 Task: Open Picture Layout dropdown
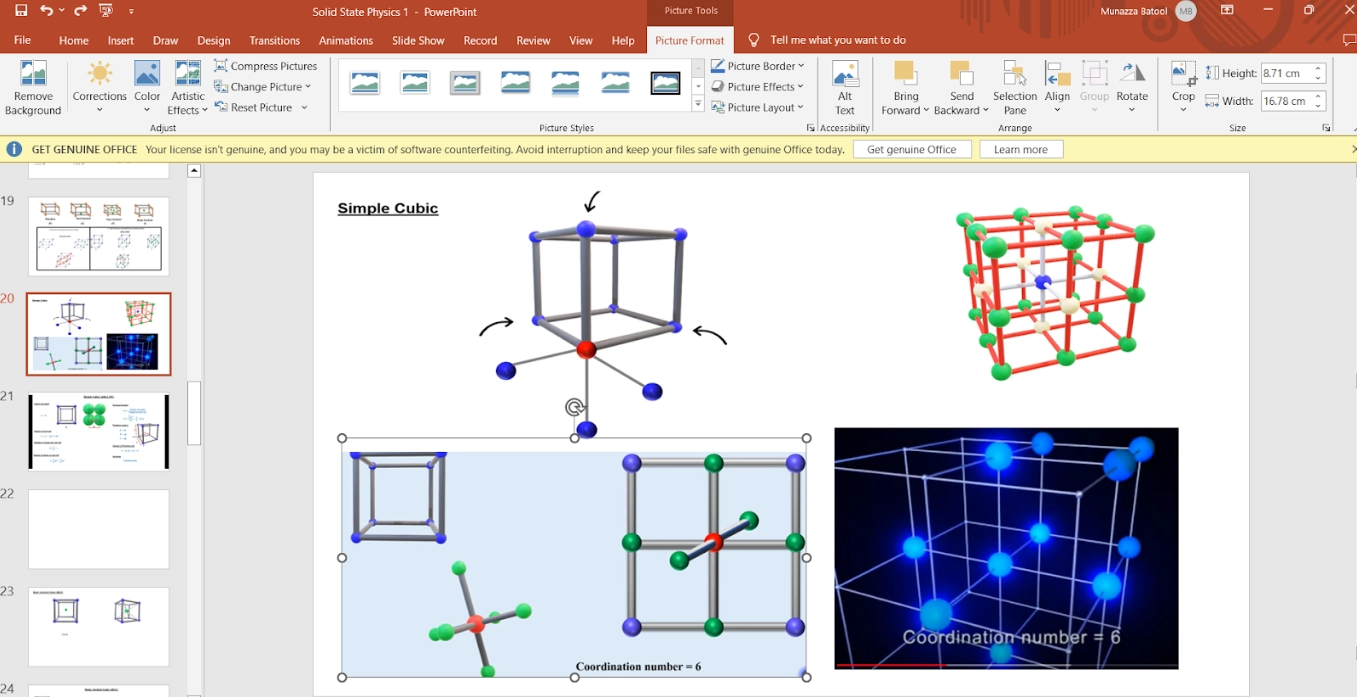[758, 107]
